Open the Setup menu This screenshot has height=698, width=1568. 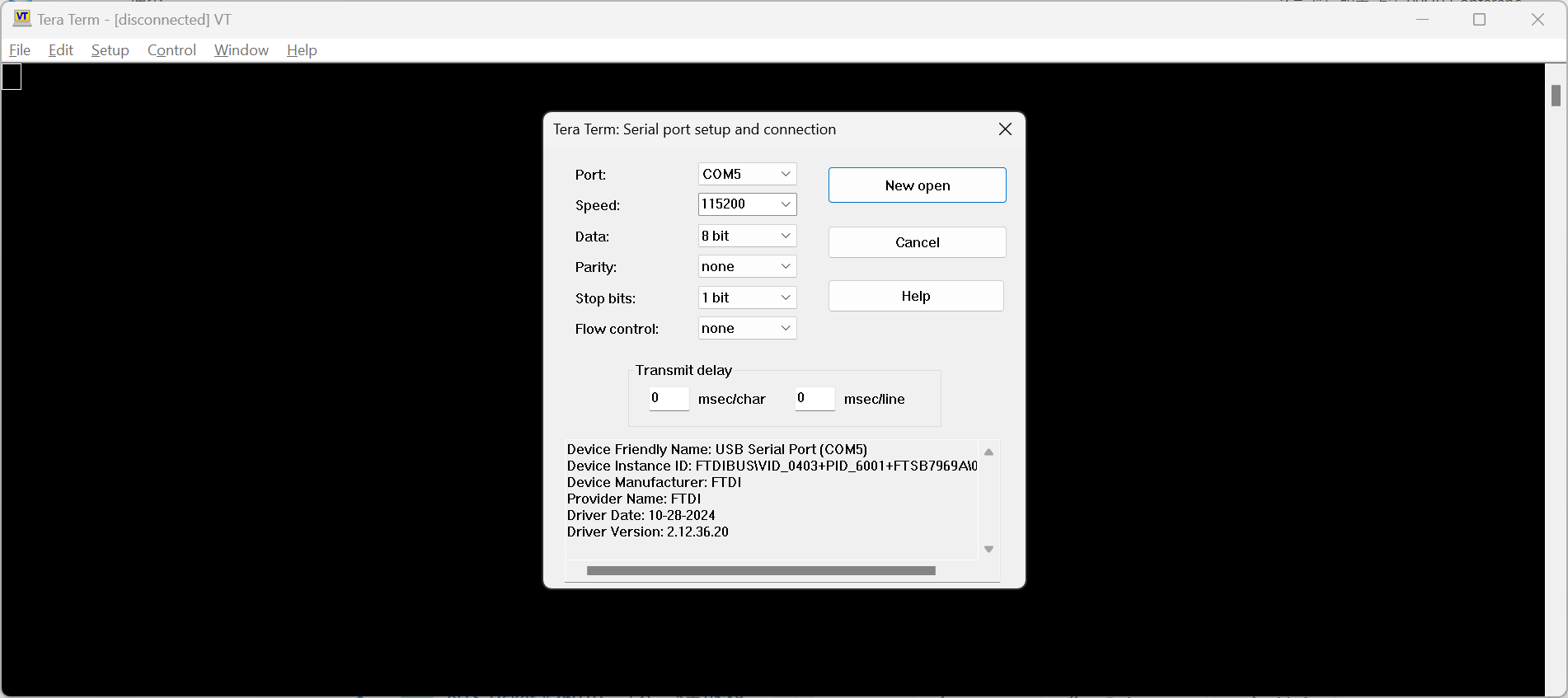tap(110, 50)
